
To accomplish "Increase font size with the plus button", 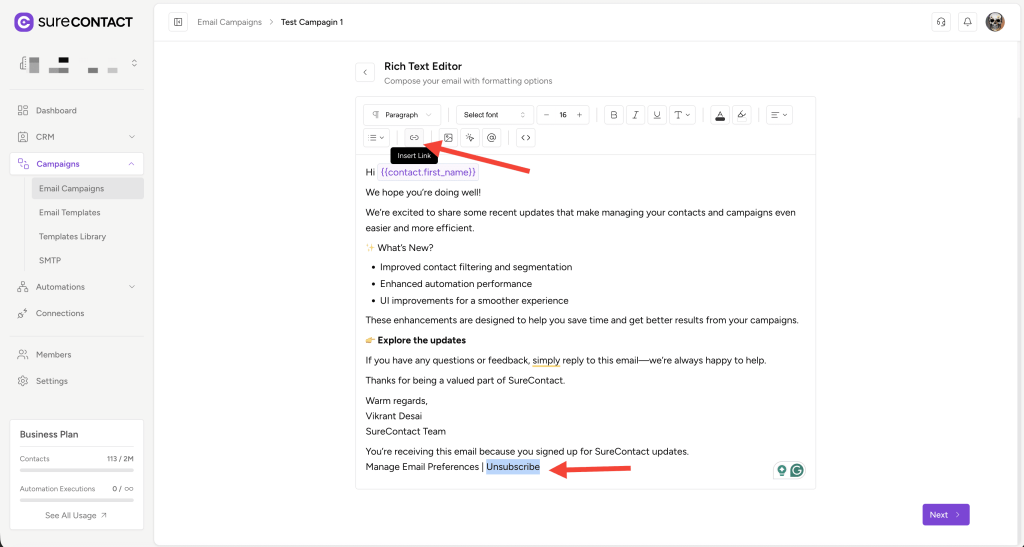I will (x=579, y=115).
